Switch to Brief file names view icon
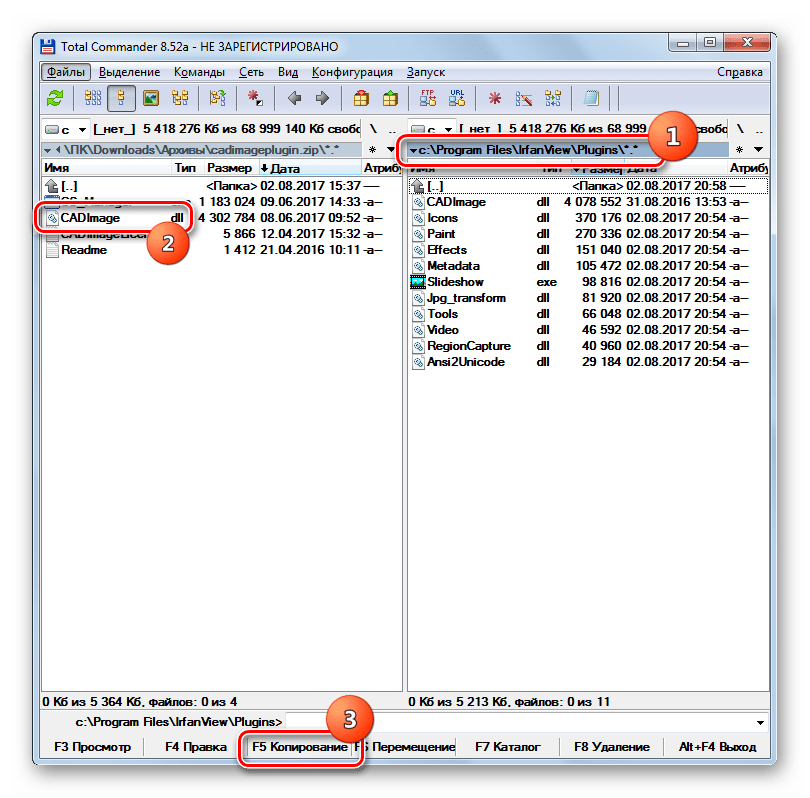This screenshot has height=798, width=810. coord(93,98)
